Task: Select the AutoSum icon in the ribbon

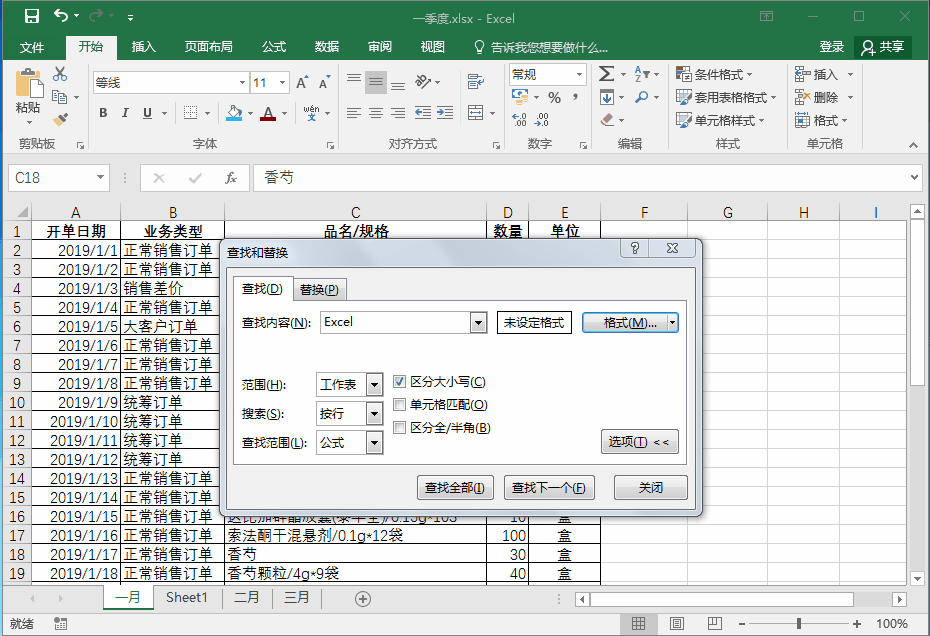Action: [x=608, y=72]
